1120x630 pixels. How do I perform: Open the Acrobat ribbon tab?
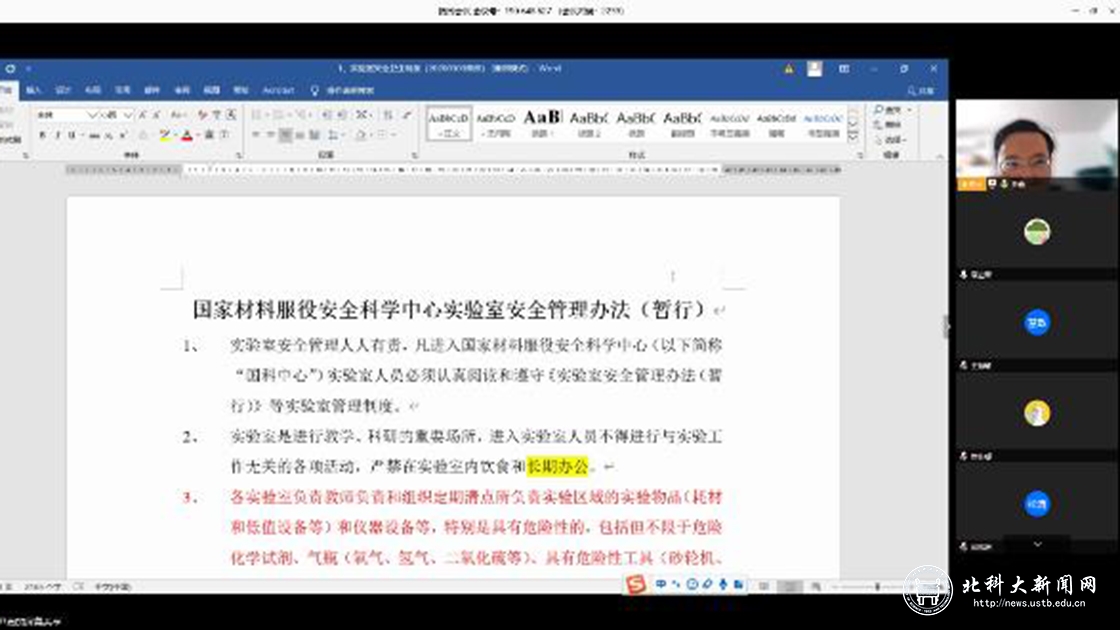[x=278, y=91]
